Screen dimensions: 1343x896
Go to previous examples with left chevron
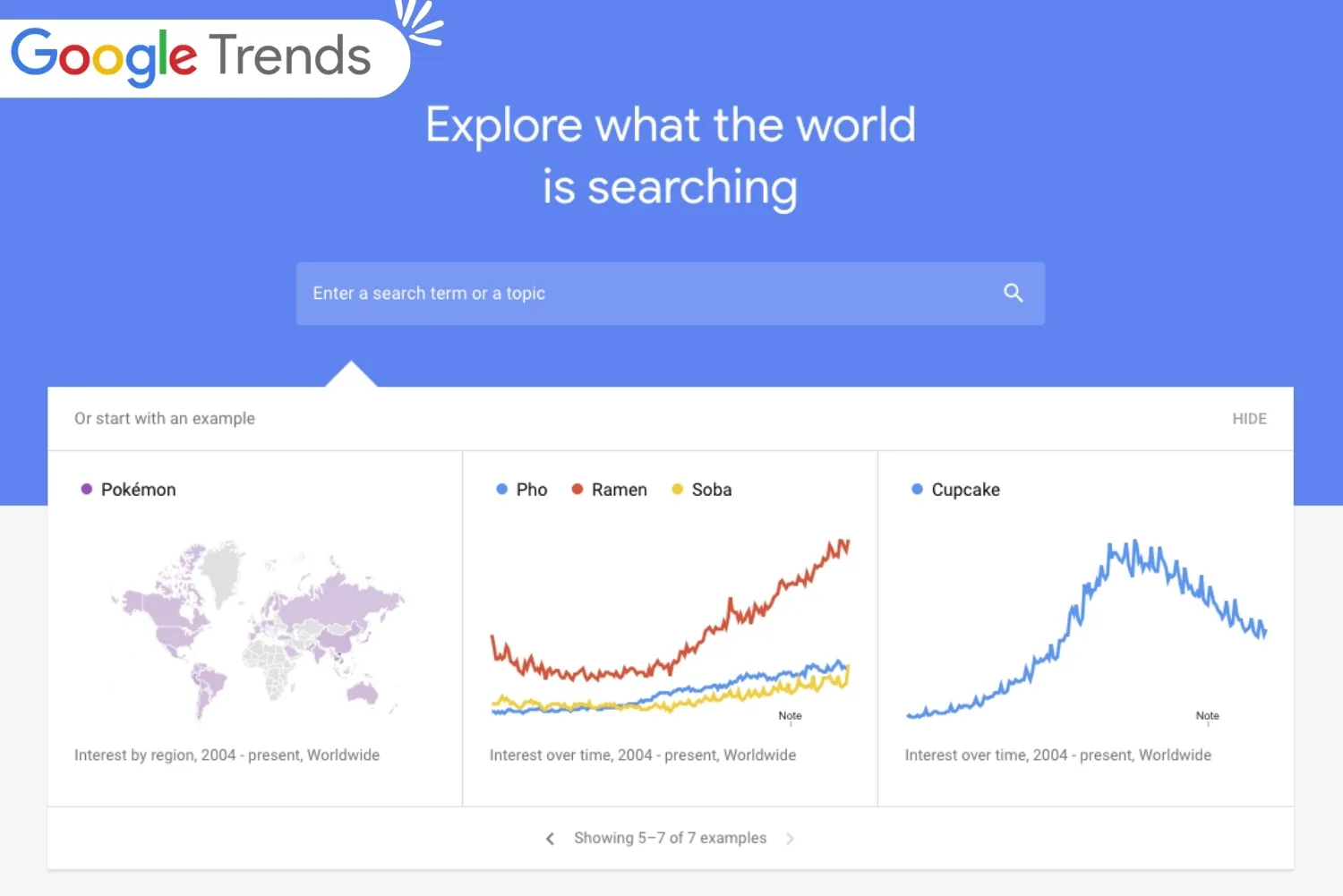coord(550,839)
